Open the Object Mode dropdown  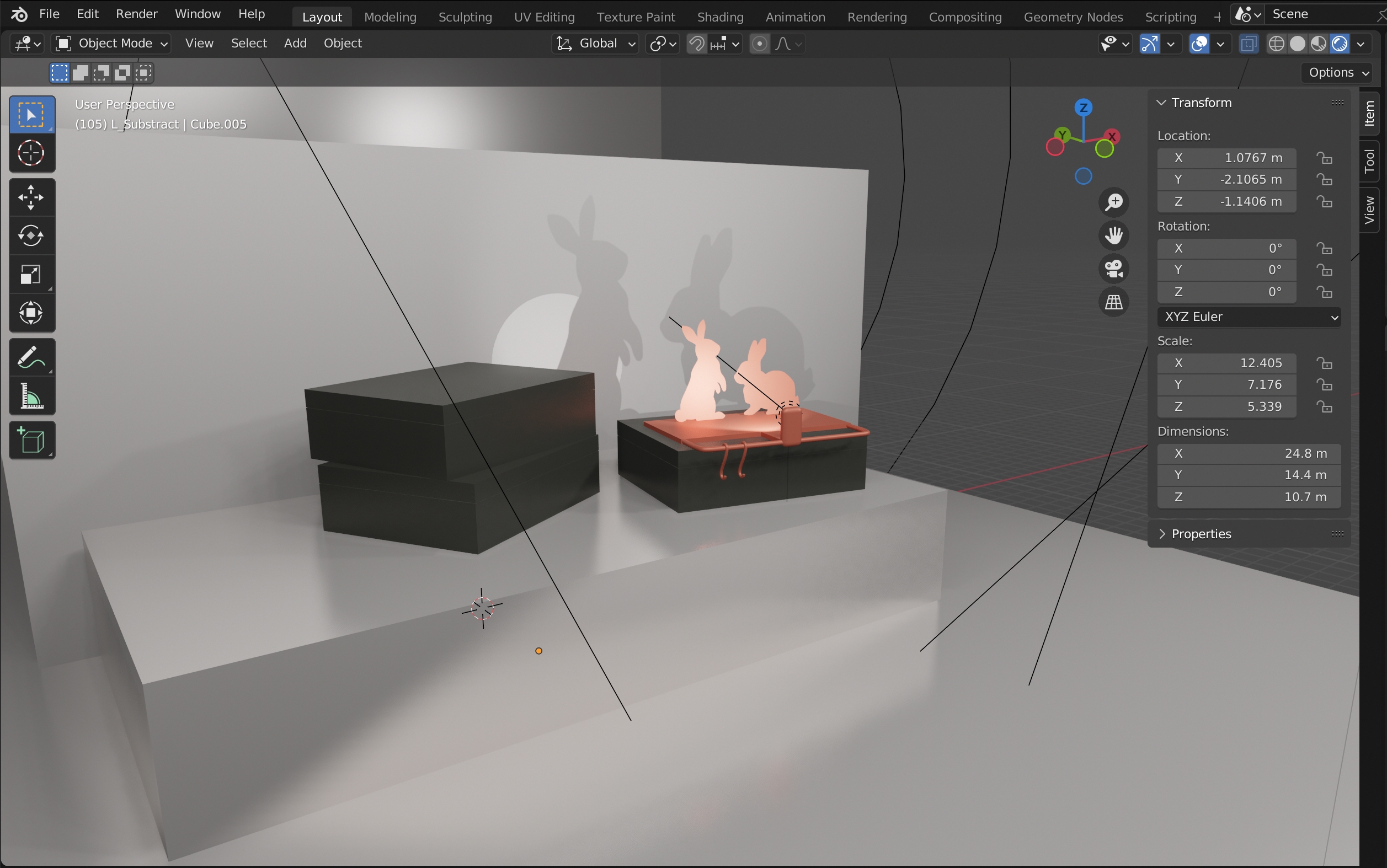coord(111,44)
